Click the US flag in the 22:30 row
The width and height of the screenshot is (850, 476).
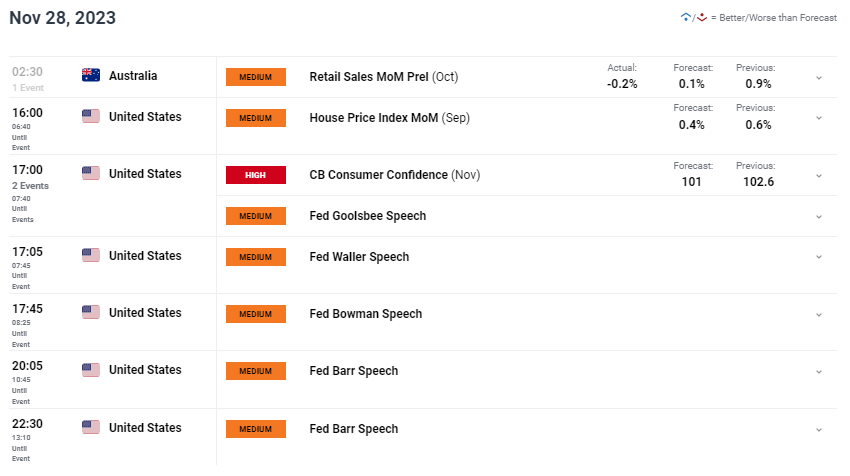click(x=91, y=428)
